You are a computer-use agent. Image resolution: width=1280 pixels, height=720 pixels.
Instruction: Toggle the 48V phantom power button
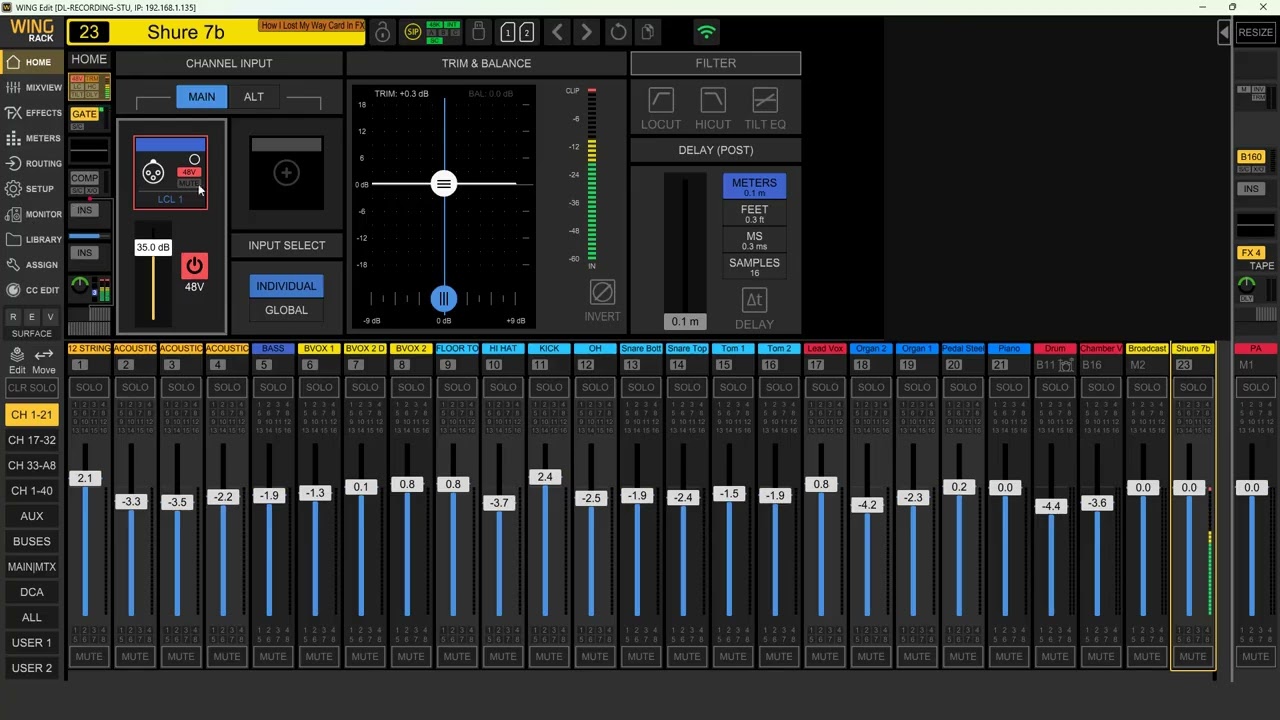194,266
